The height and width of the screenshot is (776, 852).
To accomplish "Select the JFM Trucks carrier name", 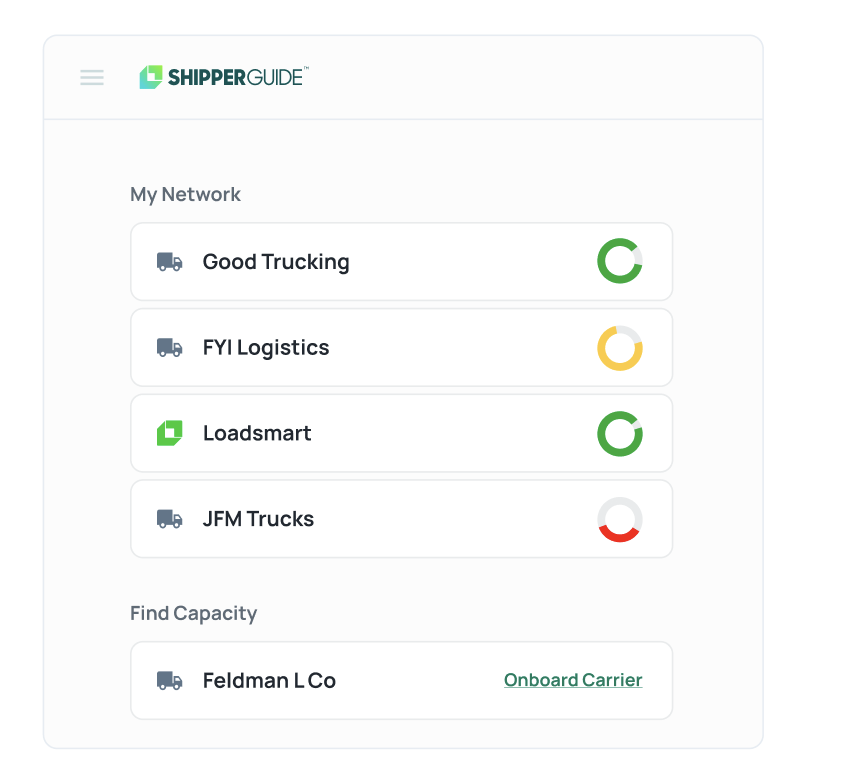I will (x=258, y=519).
